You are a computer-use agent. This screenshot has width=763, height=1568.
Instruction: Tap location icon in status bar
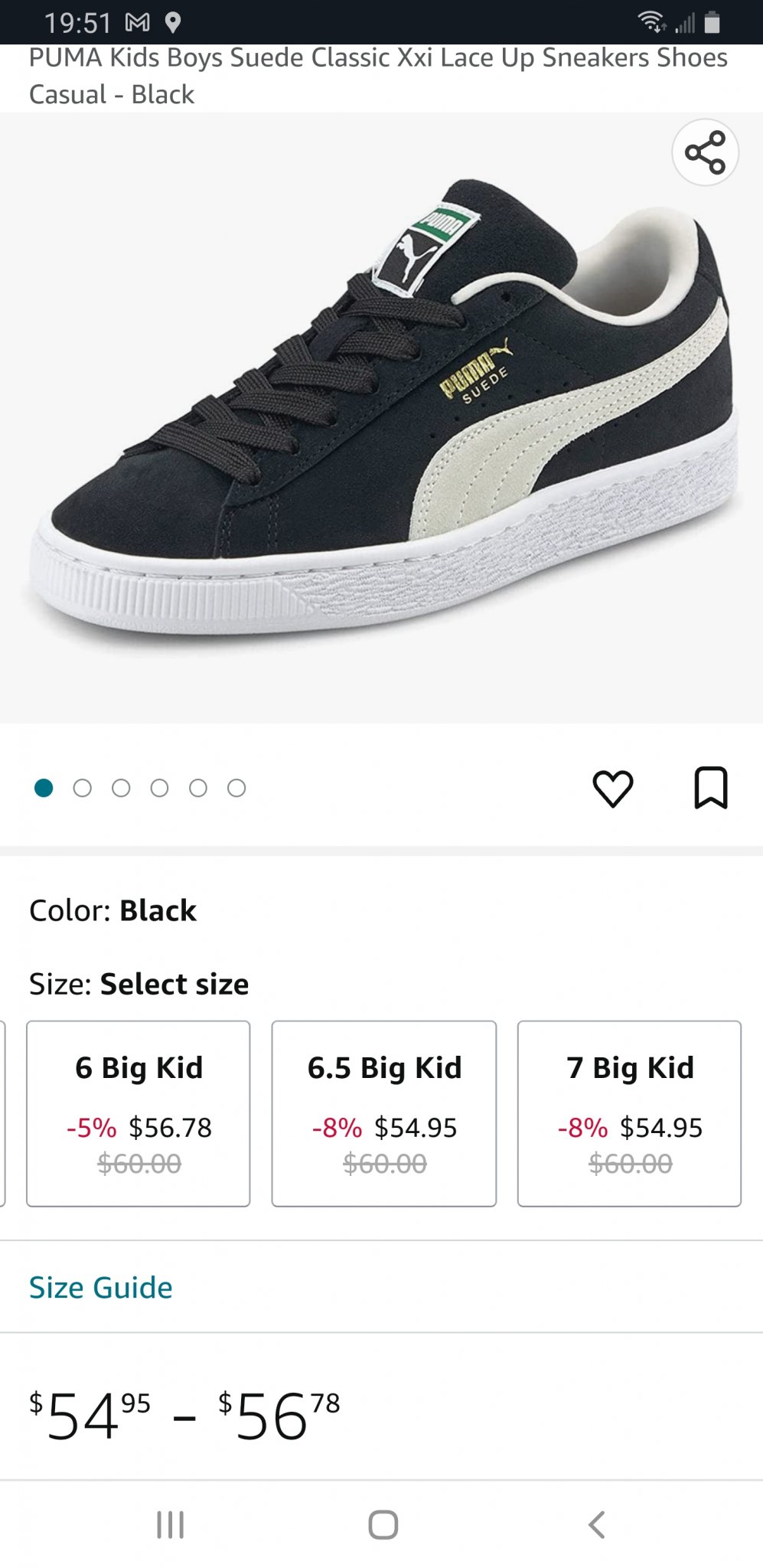point(173,23)
